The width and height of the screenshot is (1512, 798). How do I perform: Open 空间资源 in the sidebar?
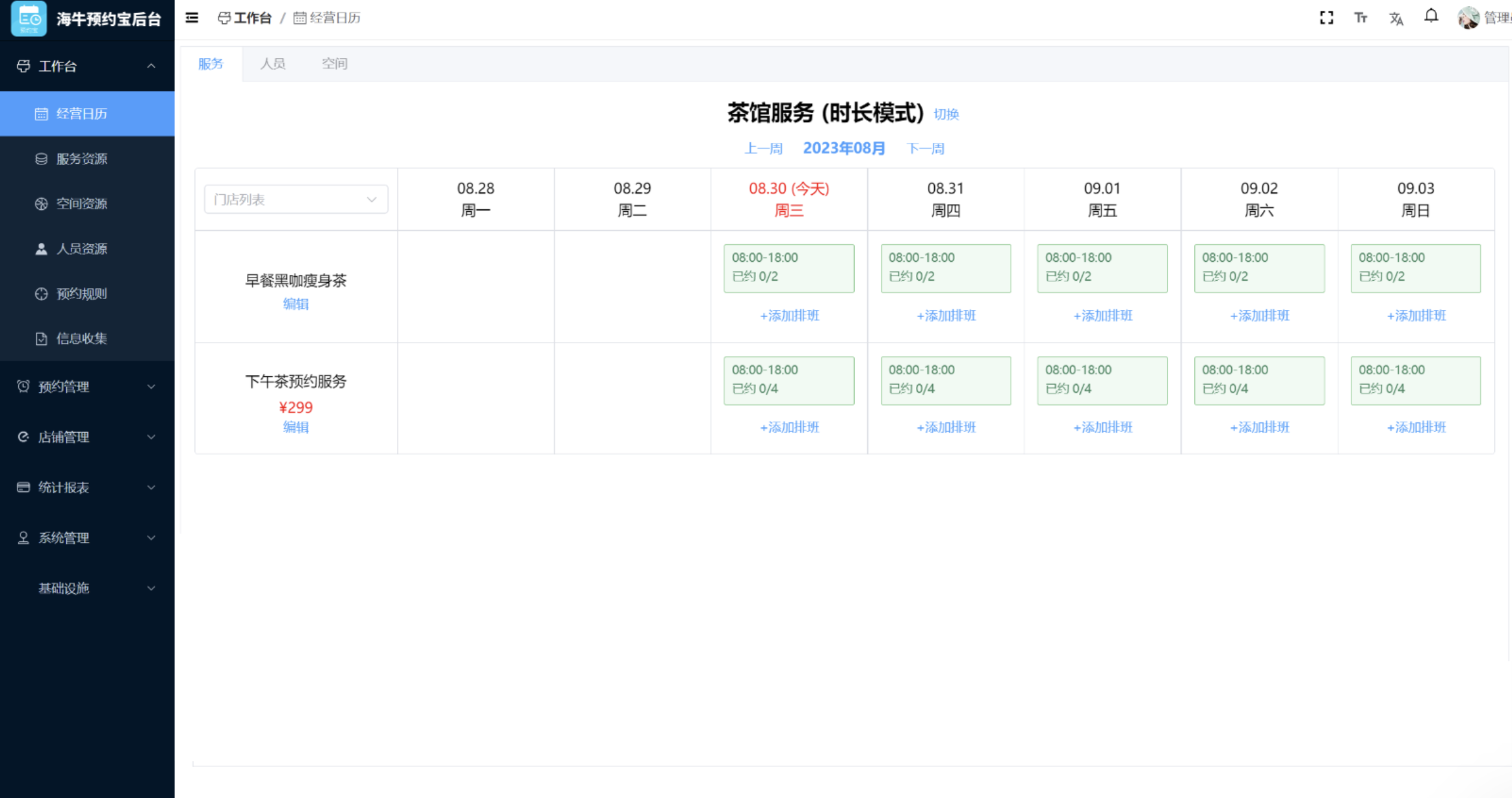(x=81, y=203)
